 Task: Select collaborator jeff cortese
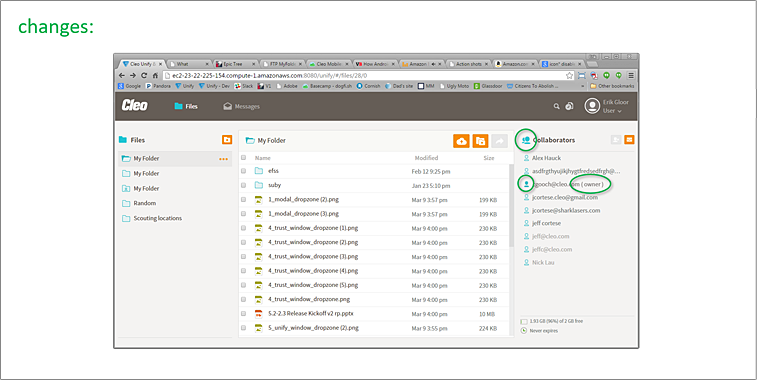(546, 223)
